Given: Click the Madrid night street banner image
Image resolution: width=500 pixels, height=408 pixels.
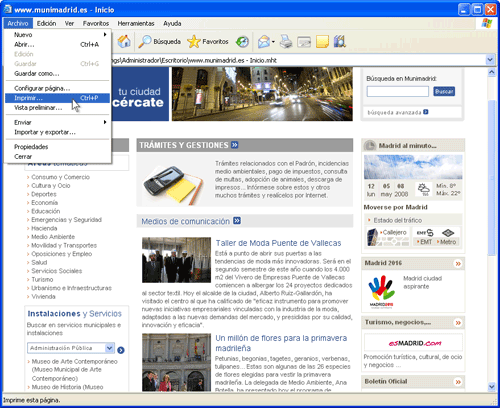Looking at the screenshot, I should [x=262, y=94].
